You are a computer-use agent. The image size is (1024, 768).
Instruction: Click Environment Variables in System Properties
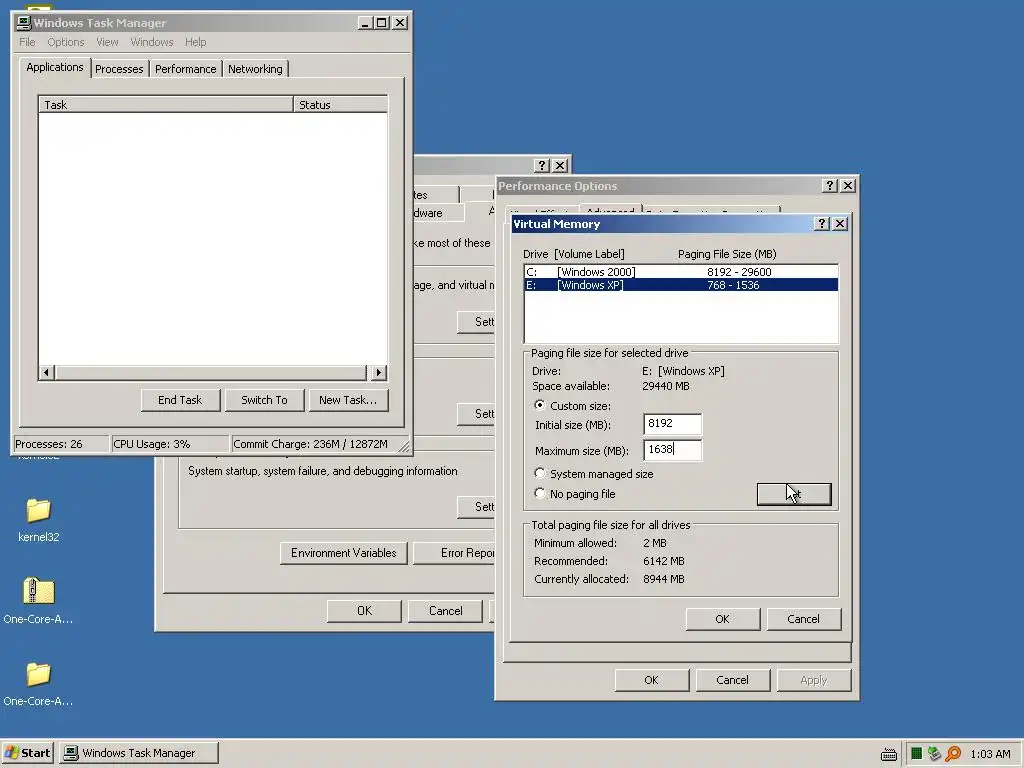pyautogui.click(x=344, y=553)
